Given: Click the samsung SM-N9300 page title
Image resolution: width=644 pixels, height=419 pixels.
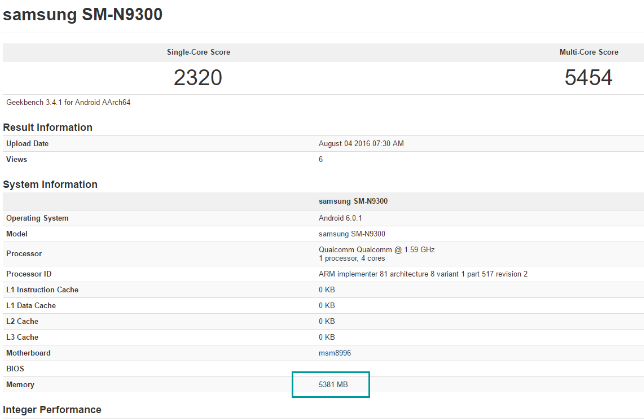Looking at the screenshot, I should tap(83, 15).
